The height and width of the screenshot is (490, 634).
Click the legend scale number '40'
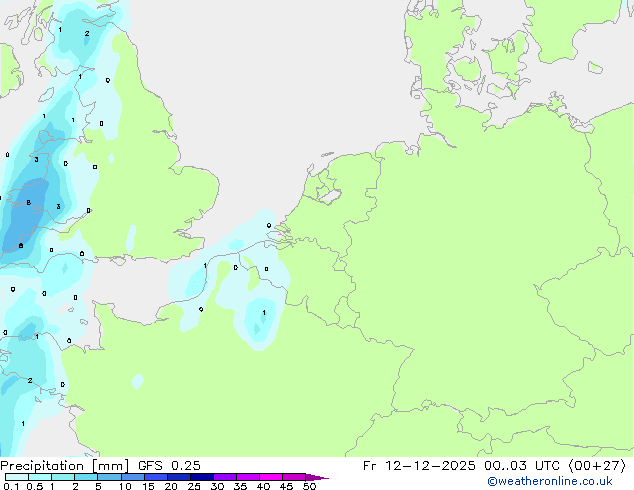coord(263,486)
